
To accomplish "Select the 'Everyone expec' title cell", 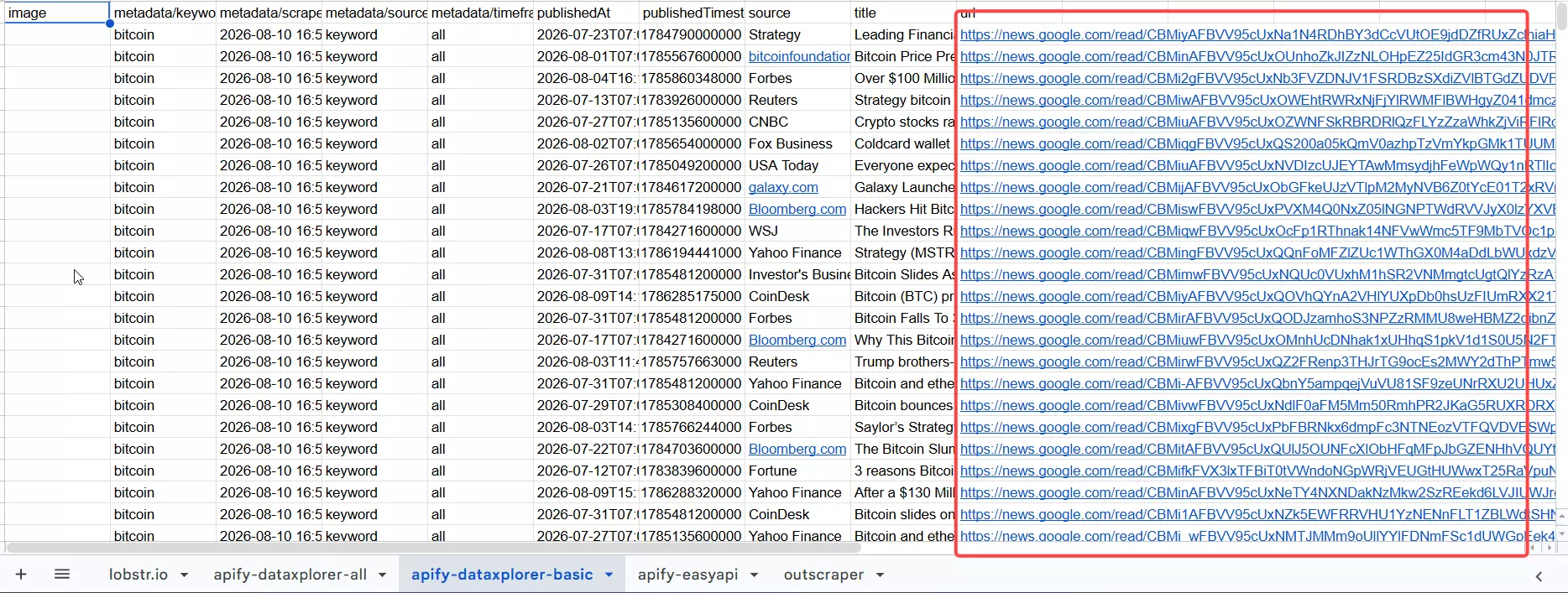I will point(904,165).
